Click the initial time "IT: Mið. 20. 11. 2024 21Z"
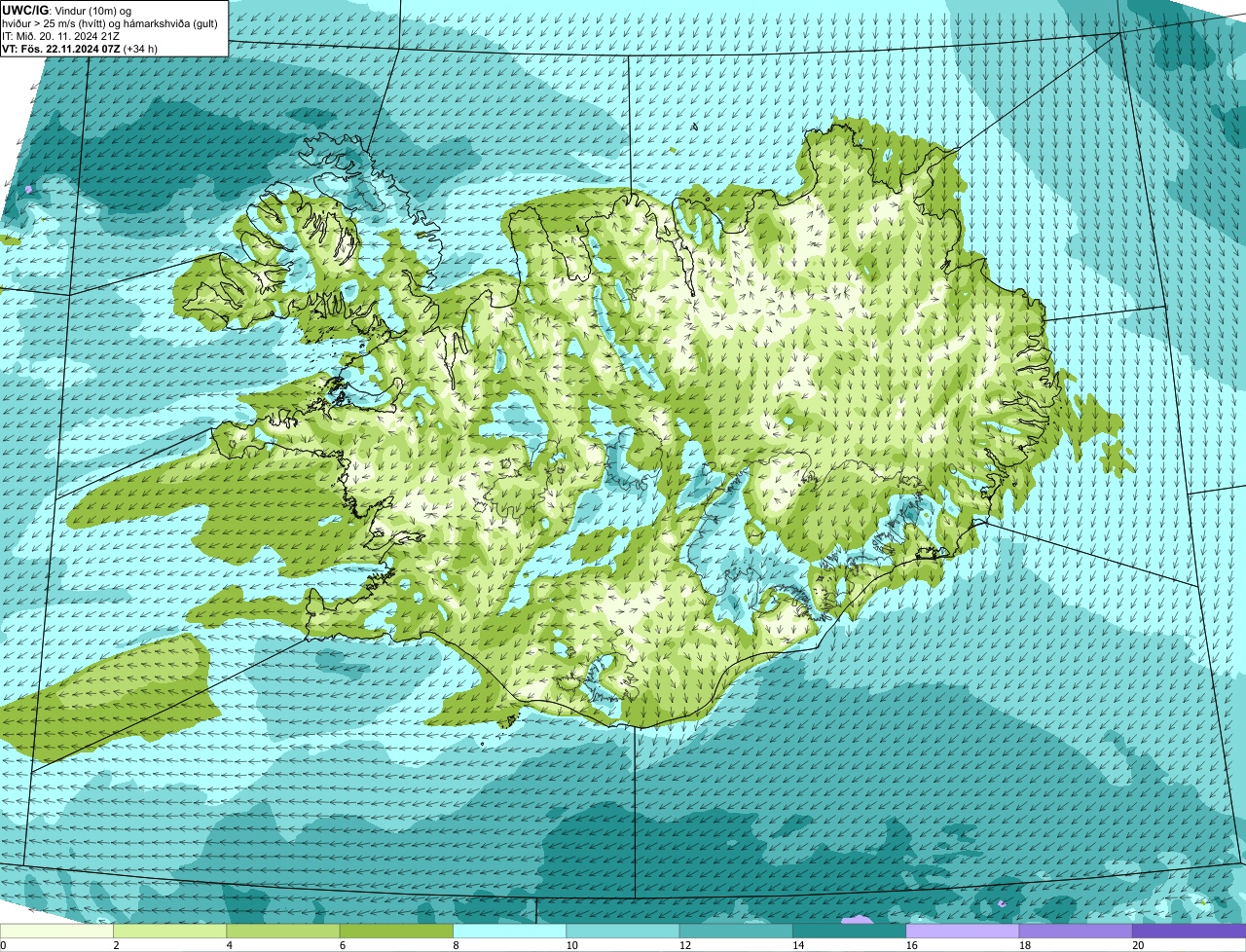Viewport: 1246px width, 952px height. (61, 35)
